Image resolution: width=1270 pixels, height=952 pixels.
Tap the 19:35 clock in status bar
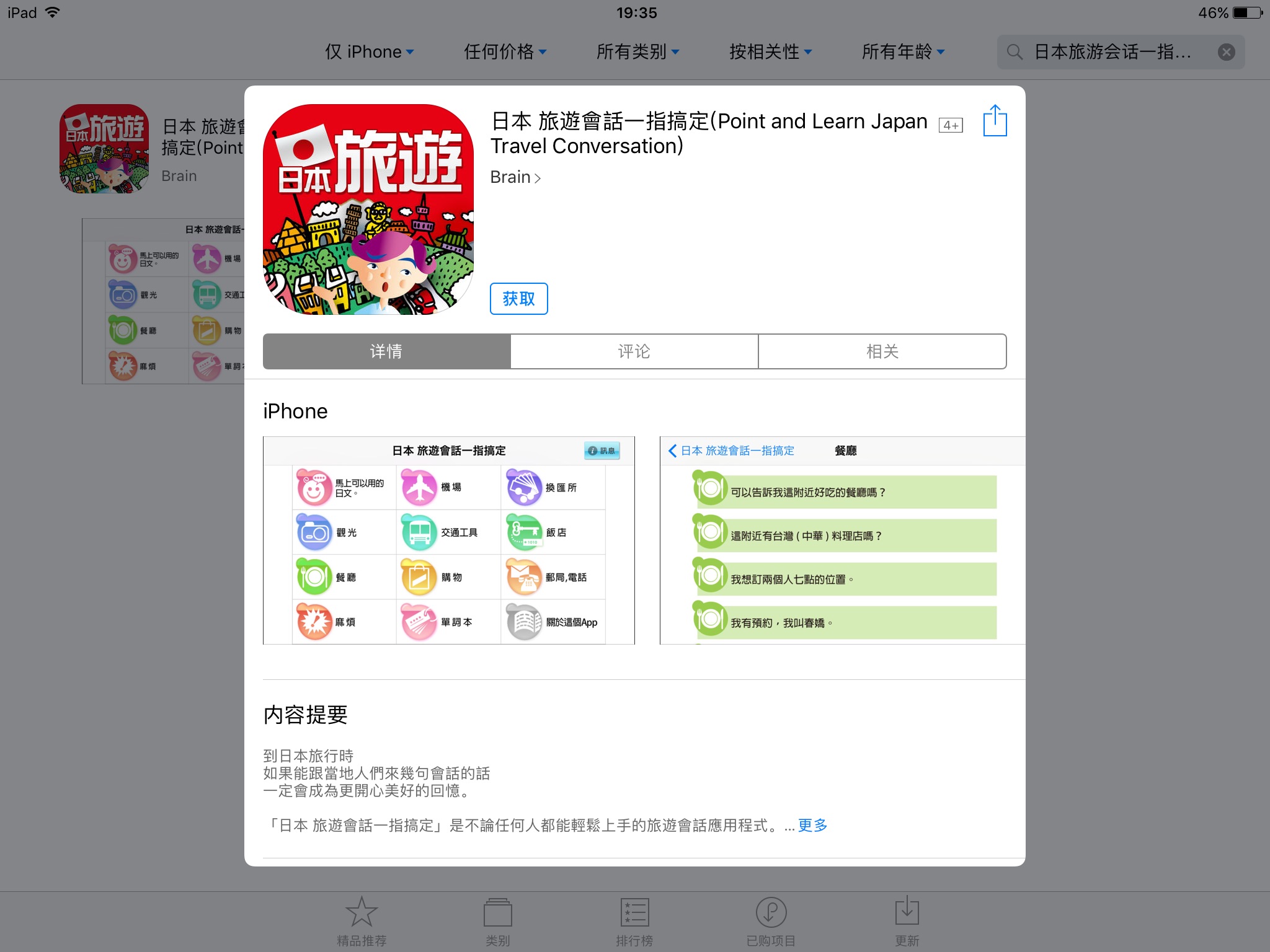[x=636, y=12]
